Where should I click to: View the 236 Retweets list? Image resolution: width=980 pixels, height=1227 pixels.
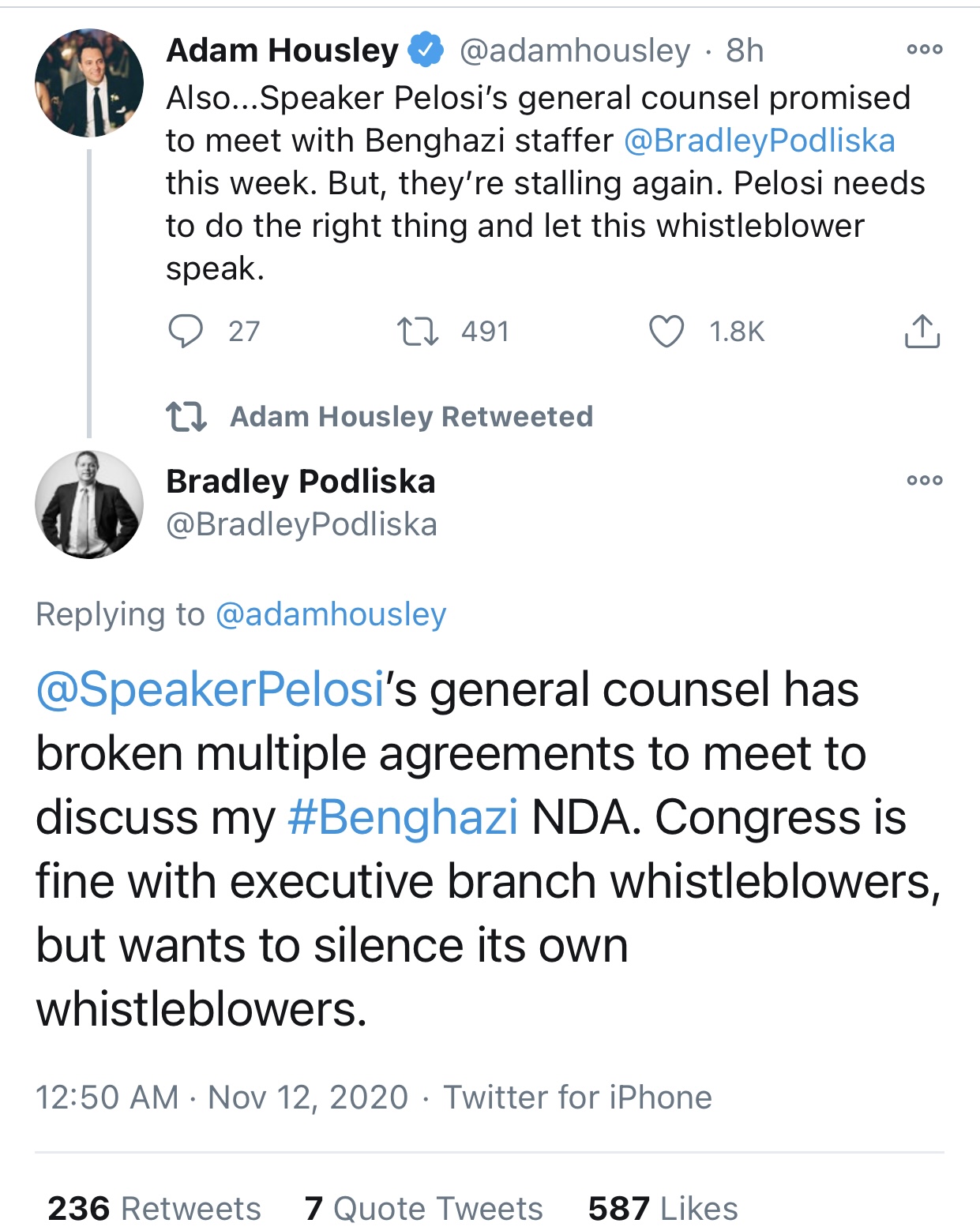point(154,1207)
